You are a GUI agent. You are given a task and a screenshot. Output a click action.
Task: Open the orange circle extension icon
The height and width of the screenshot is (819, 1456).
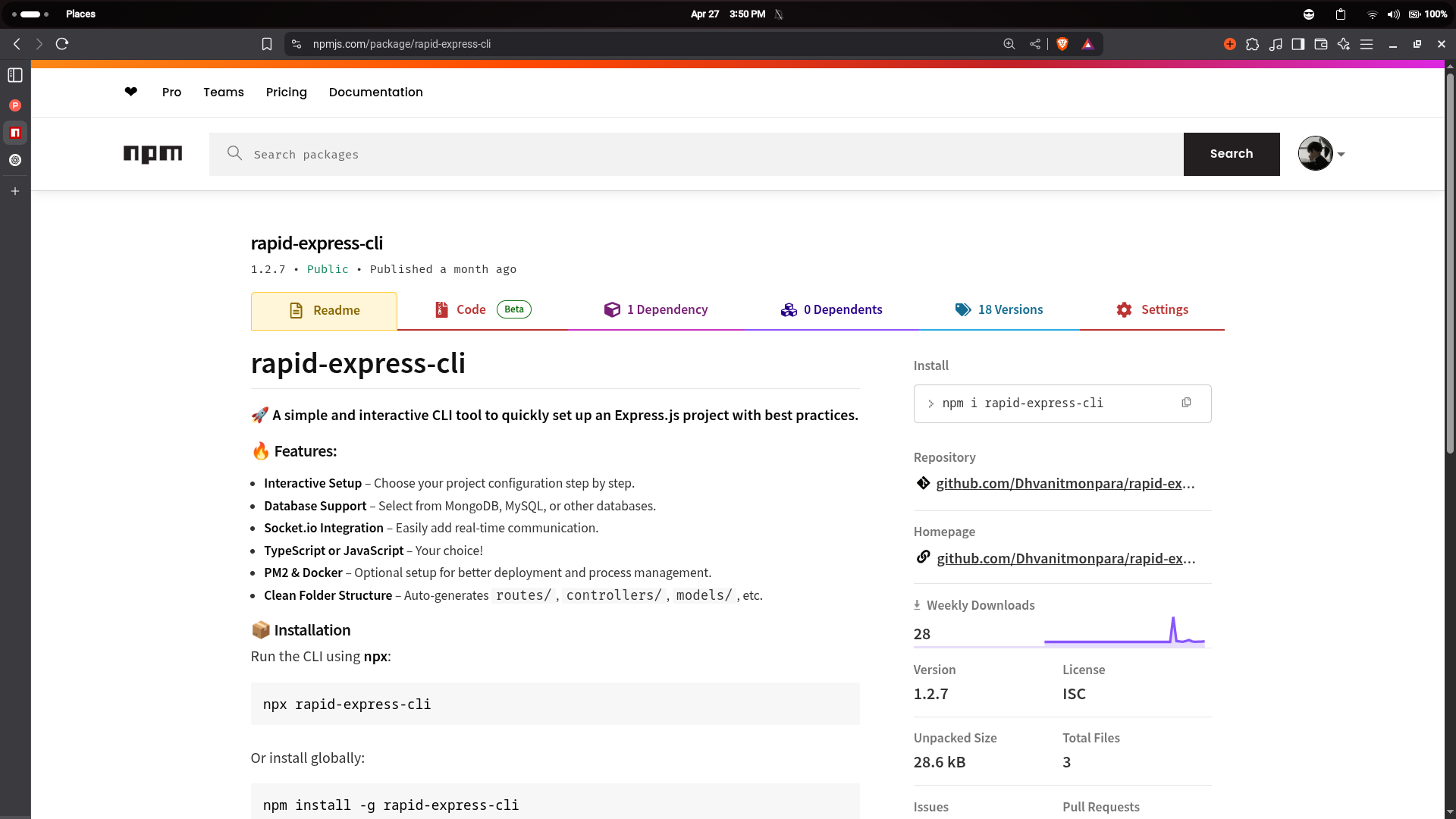[x=1230, y=44]
